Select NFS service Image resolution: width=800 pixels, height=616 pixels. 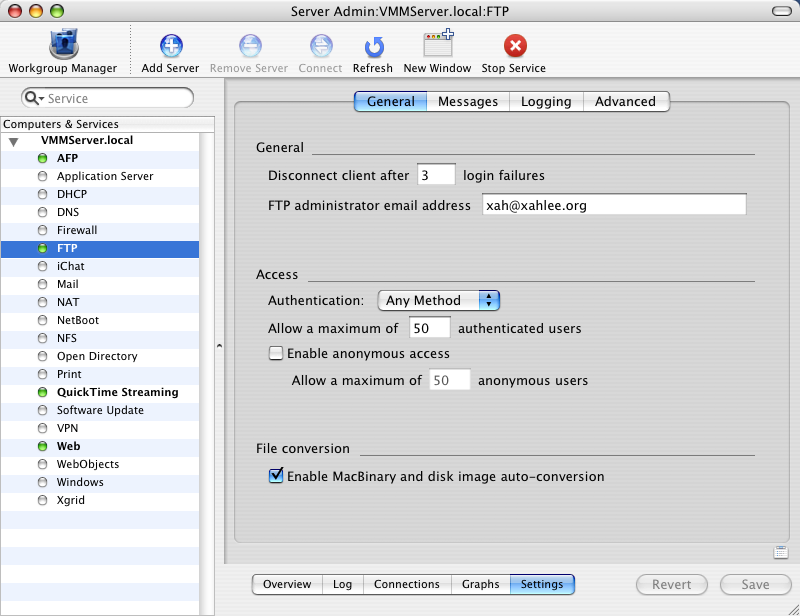point(100,338)
